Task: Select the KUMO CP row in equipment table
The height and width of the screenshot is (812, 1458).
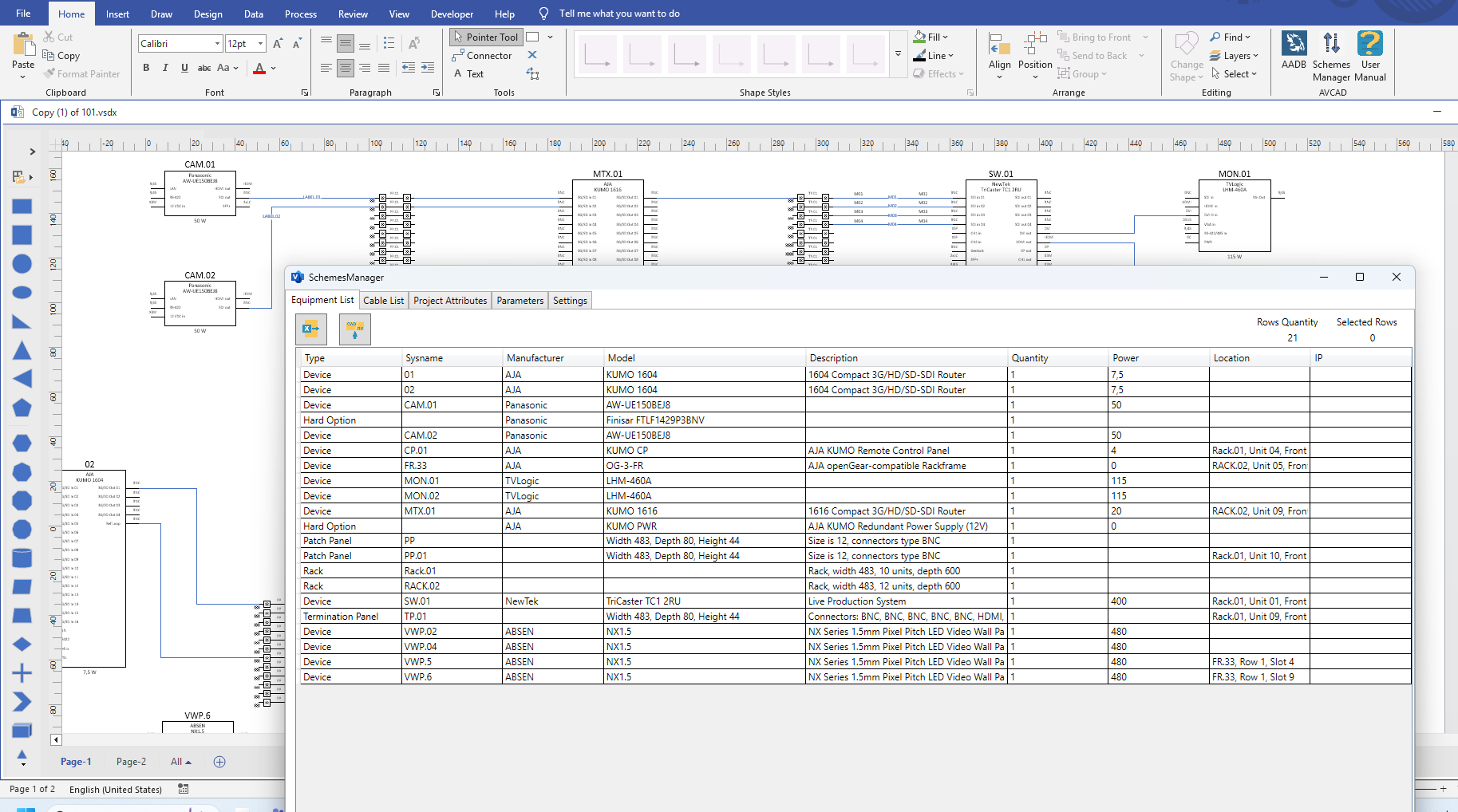Action: tap(855, 451)
